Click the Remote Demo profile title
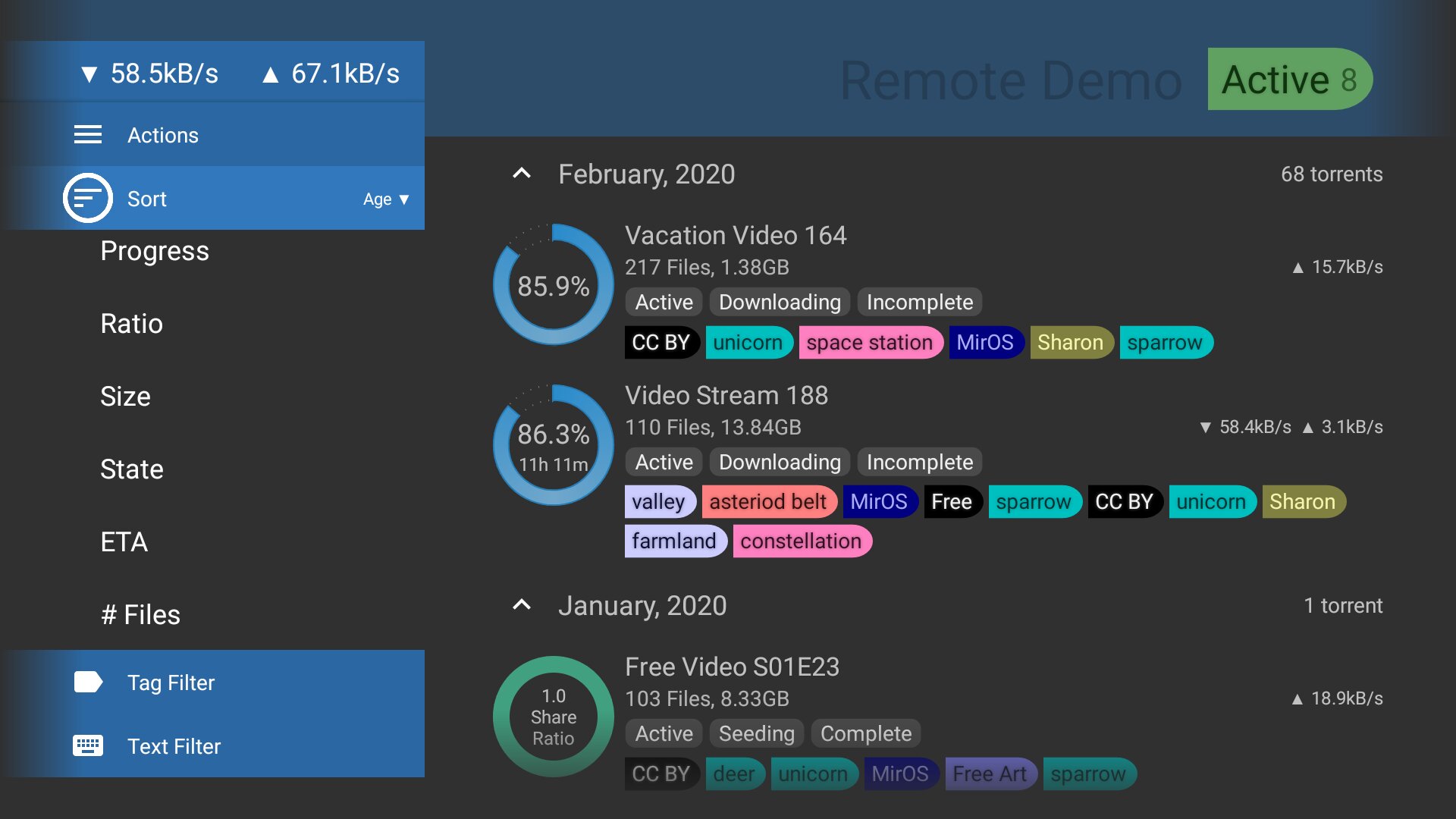This screenshot has width=1456, height=819. pos(1010,80)
